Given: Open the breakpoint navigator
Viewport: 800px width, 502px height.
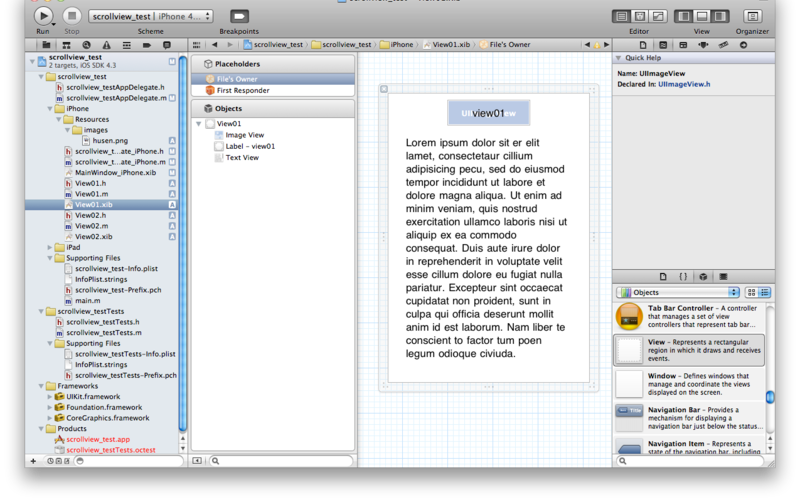Looking at the screenshot, I should click(146, 45).
